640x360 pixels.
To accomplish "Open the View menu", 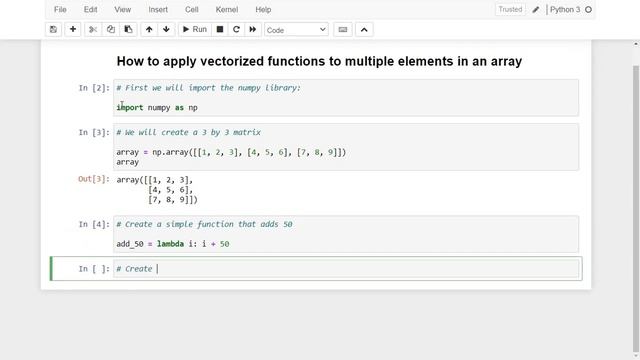I will point(122,9).
